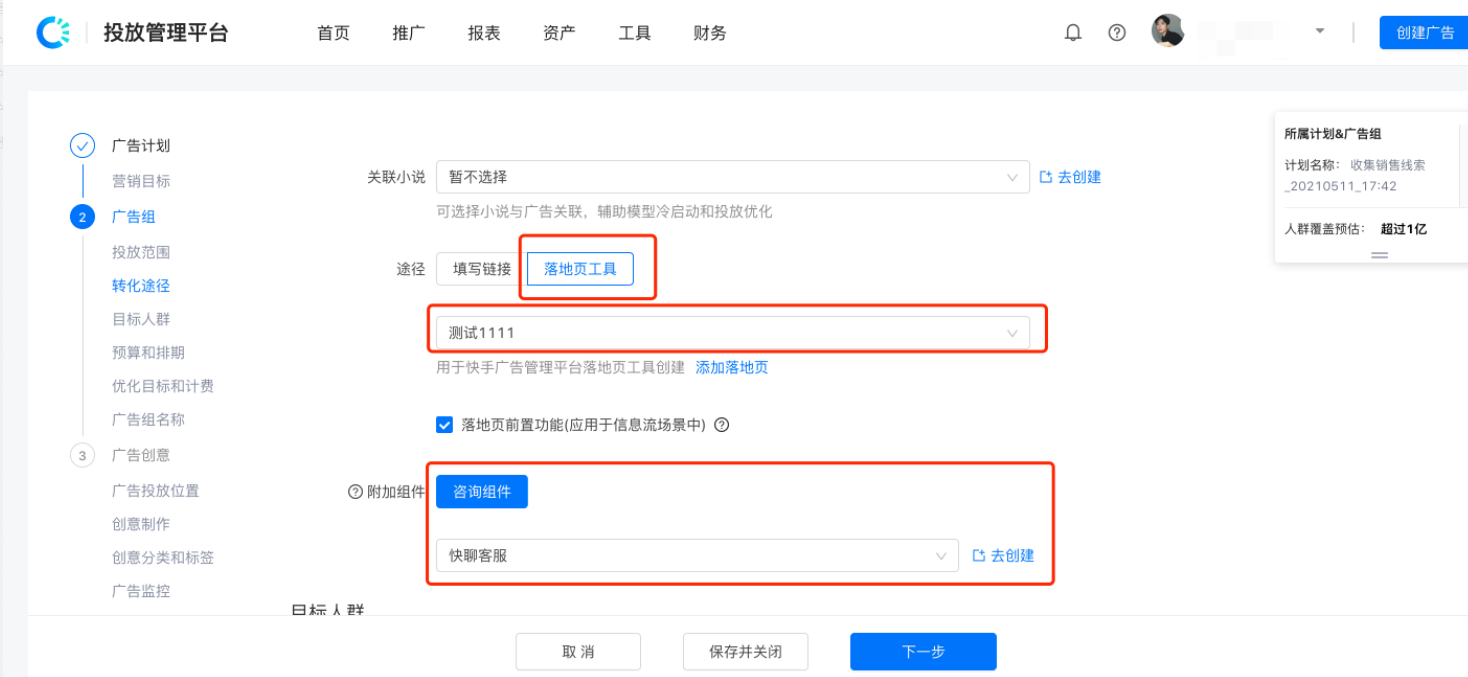
Task: Go to the 财务 menu
Action: (709, 33)
